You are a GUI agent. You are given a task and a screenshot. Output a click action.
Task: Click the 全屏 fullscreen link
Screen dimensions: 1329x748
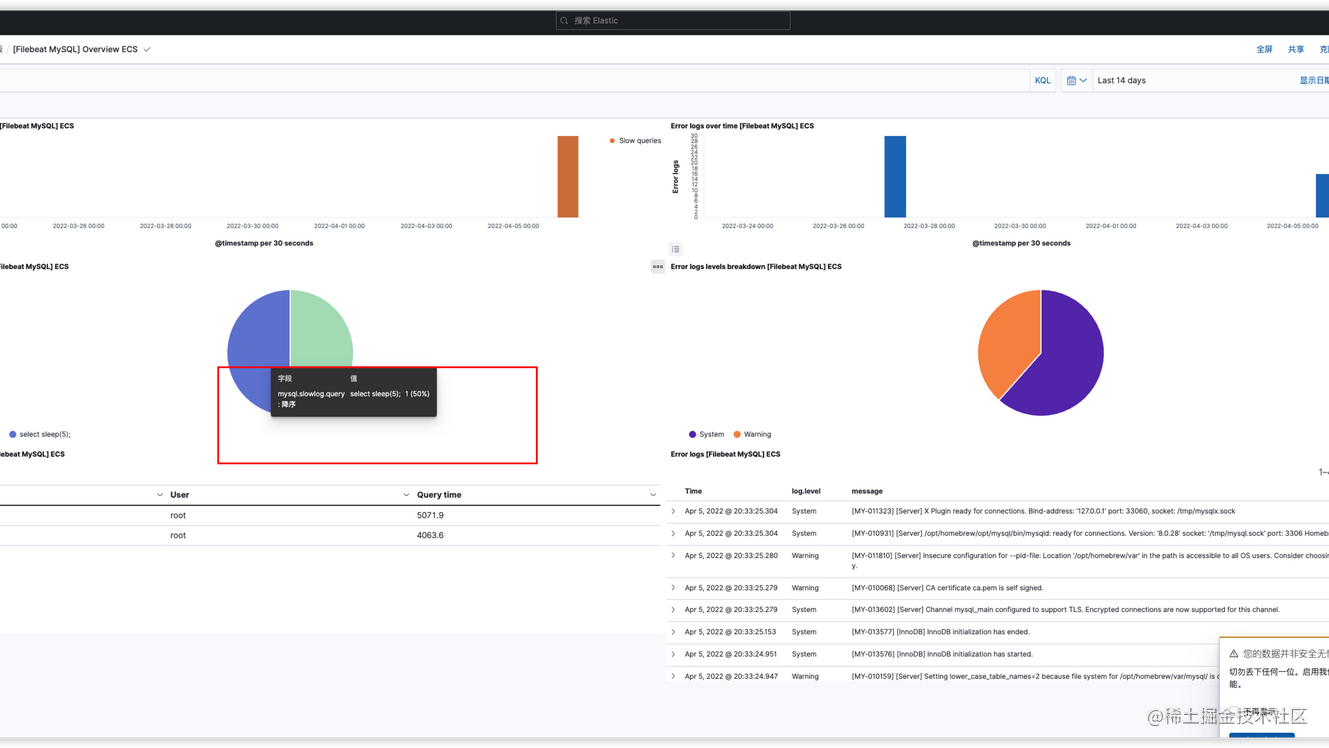1264,49
